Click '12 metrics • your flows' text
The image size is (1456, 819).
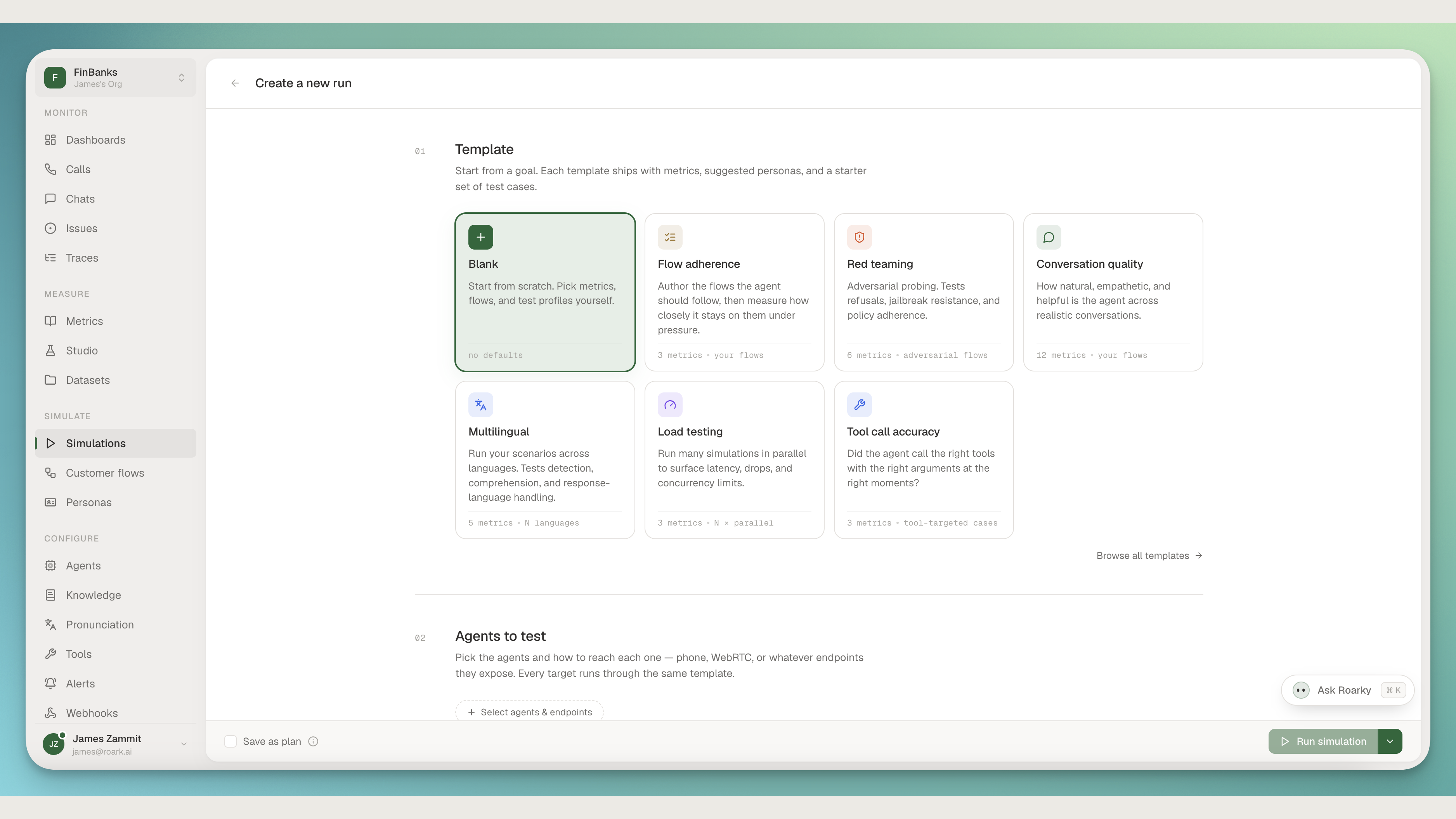(1092, 355)
